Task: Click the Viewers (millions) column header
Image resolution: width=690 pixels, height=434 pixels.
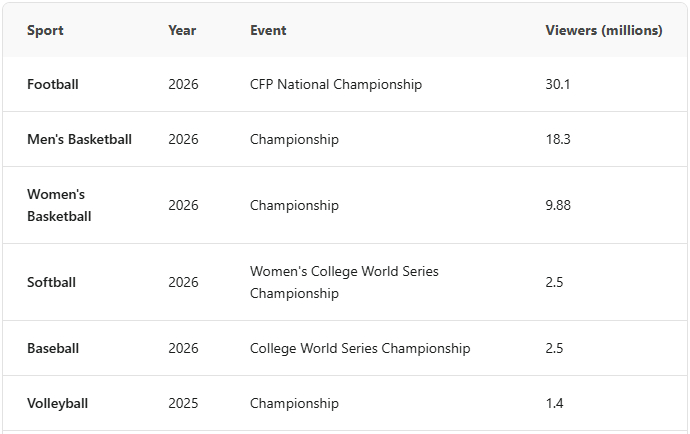Action: coord(604,30)
